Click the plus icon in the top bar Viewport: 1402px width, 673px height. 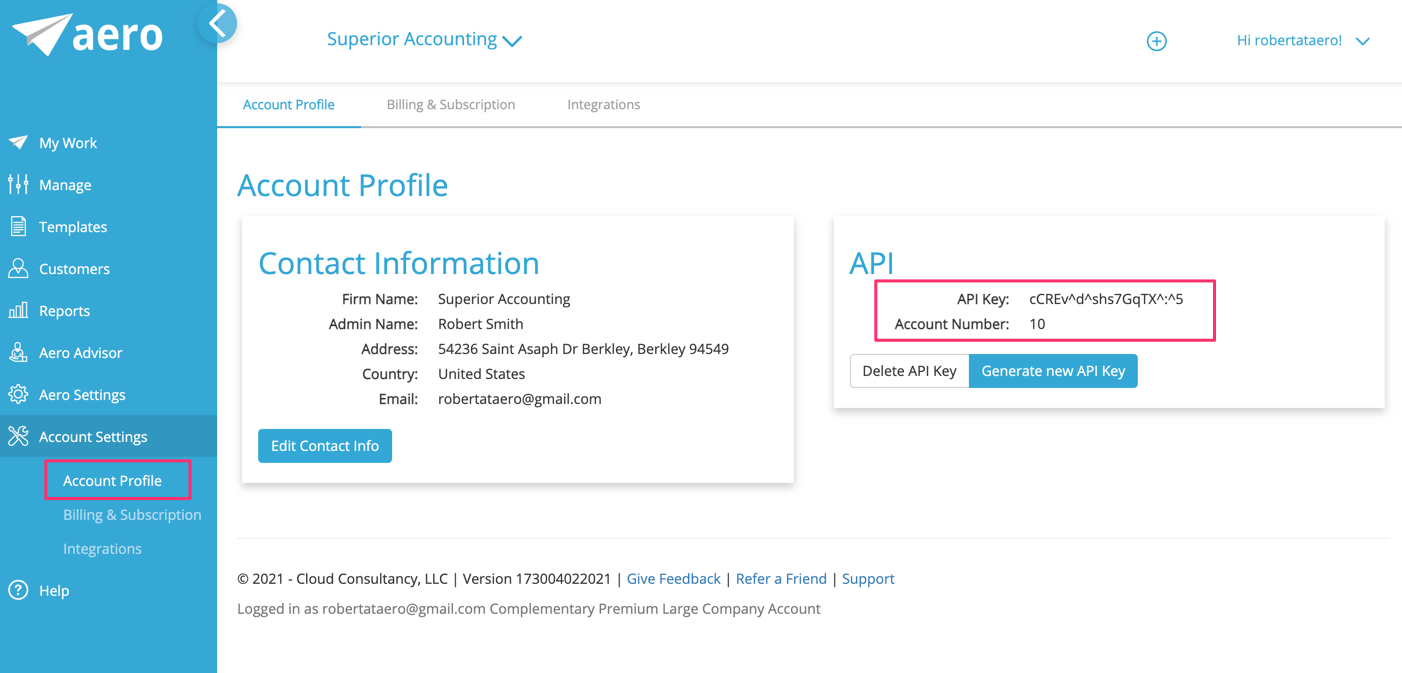(1157, 41)
